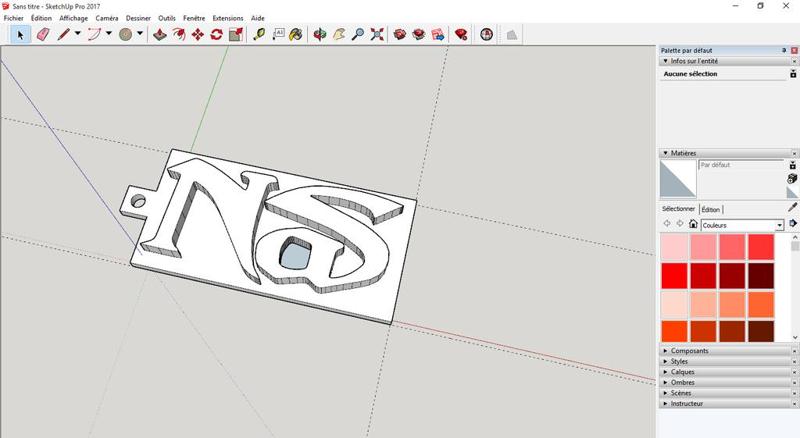Click the Send to LayOut icon
This screenshot has width=800, height=438.
(x=438, y=35)
